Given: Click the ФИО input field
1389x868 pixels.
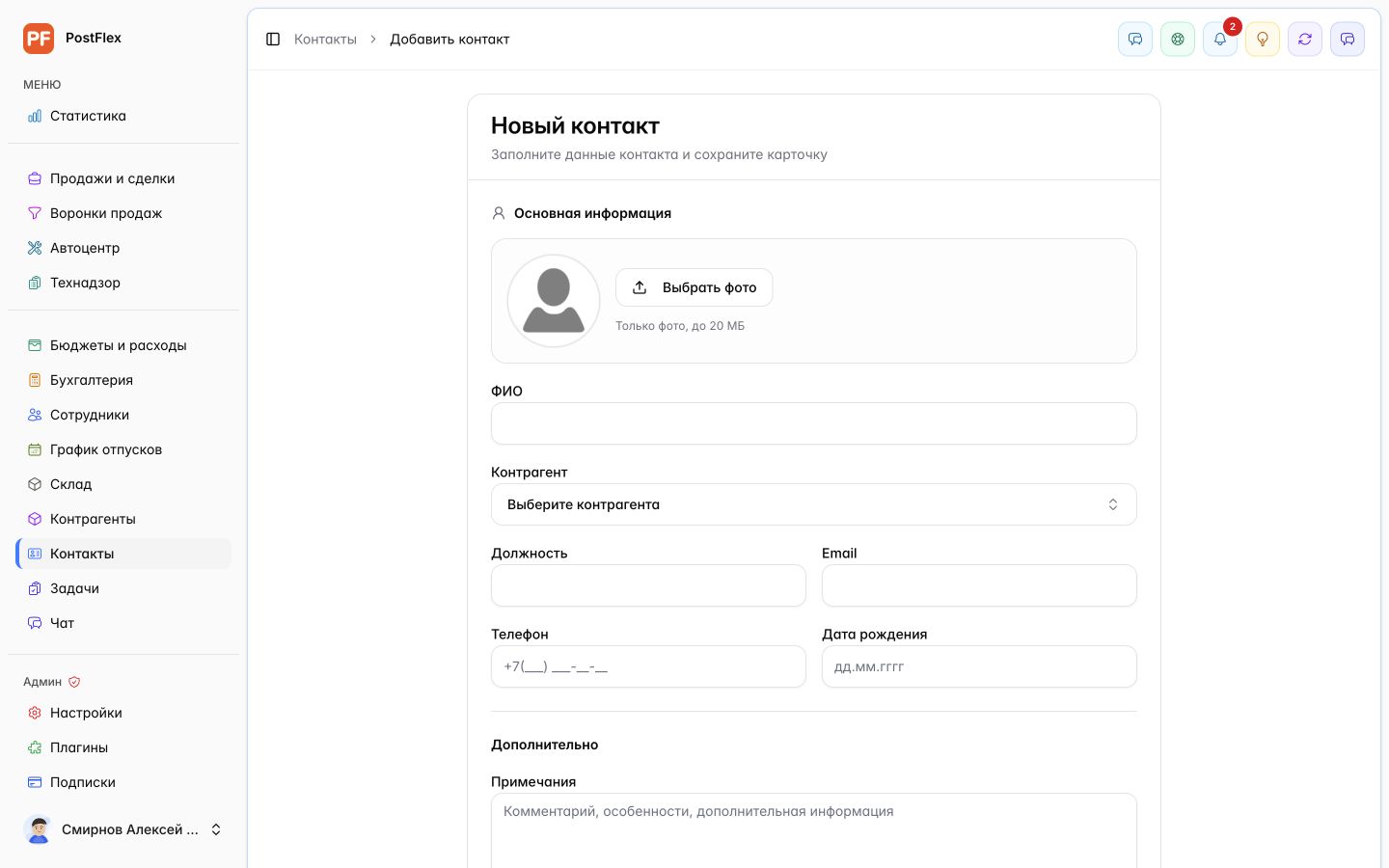Looking at the screenshot, I should 814,423.
